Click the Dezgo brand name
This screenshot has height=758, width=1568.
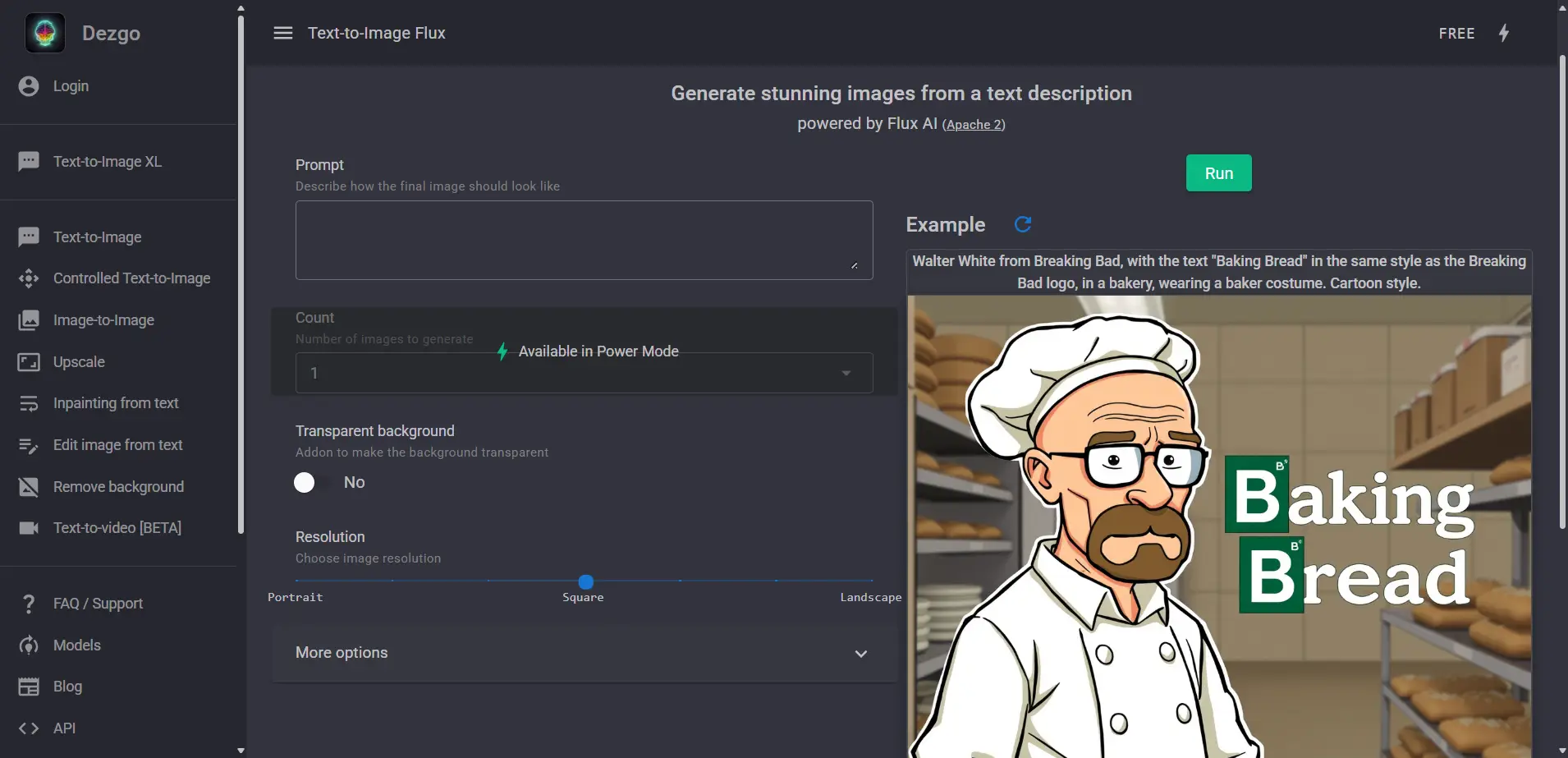(x=111, y=34)
